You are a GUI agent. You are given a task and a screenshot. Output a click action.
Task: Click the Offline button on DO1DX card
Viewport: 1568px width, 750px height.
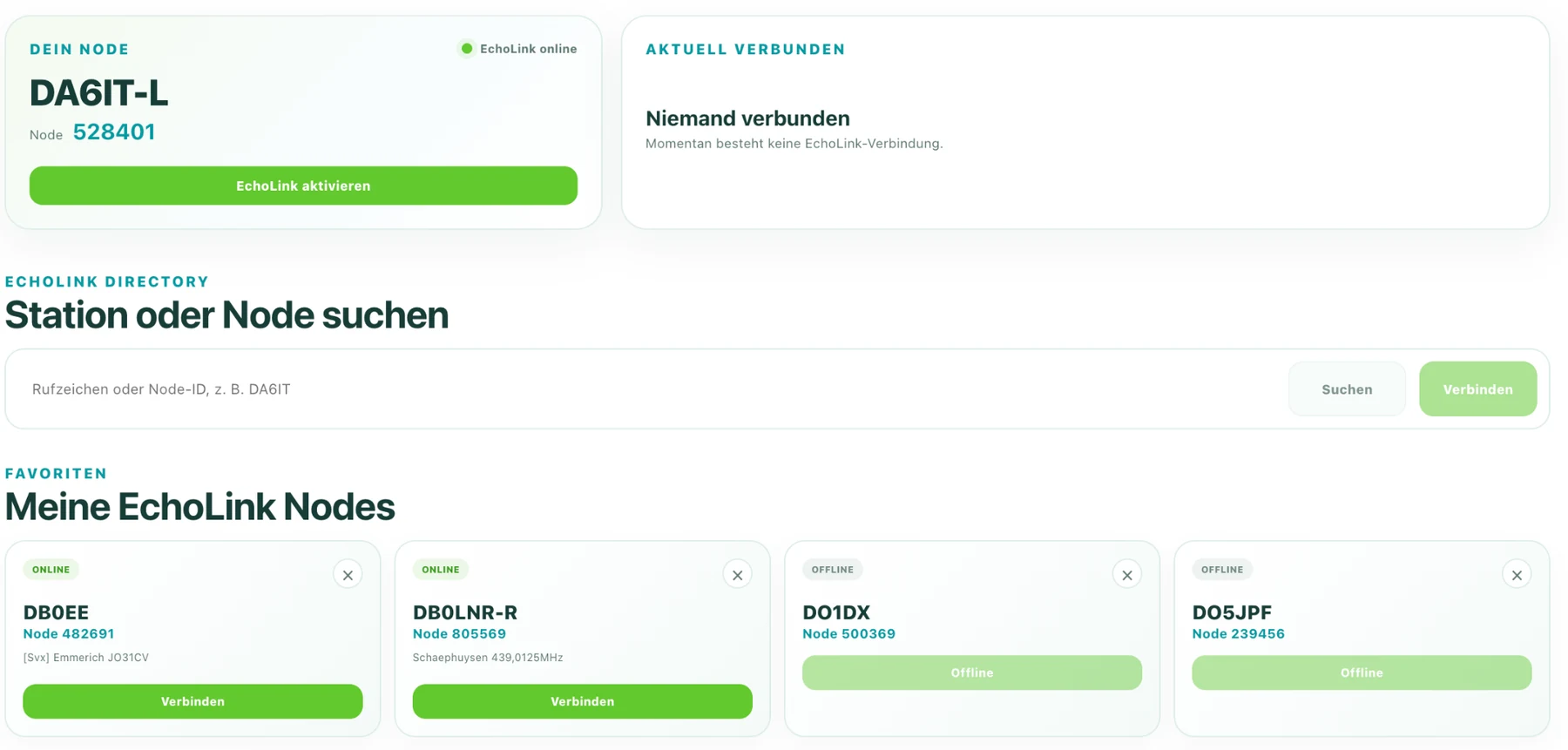tap(971, 672)
